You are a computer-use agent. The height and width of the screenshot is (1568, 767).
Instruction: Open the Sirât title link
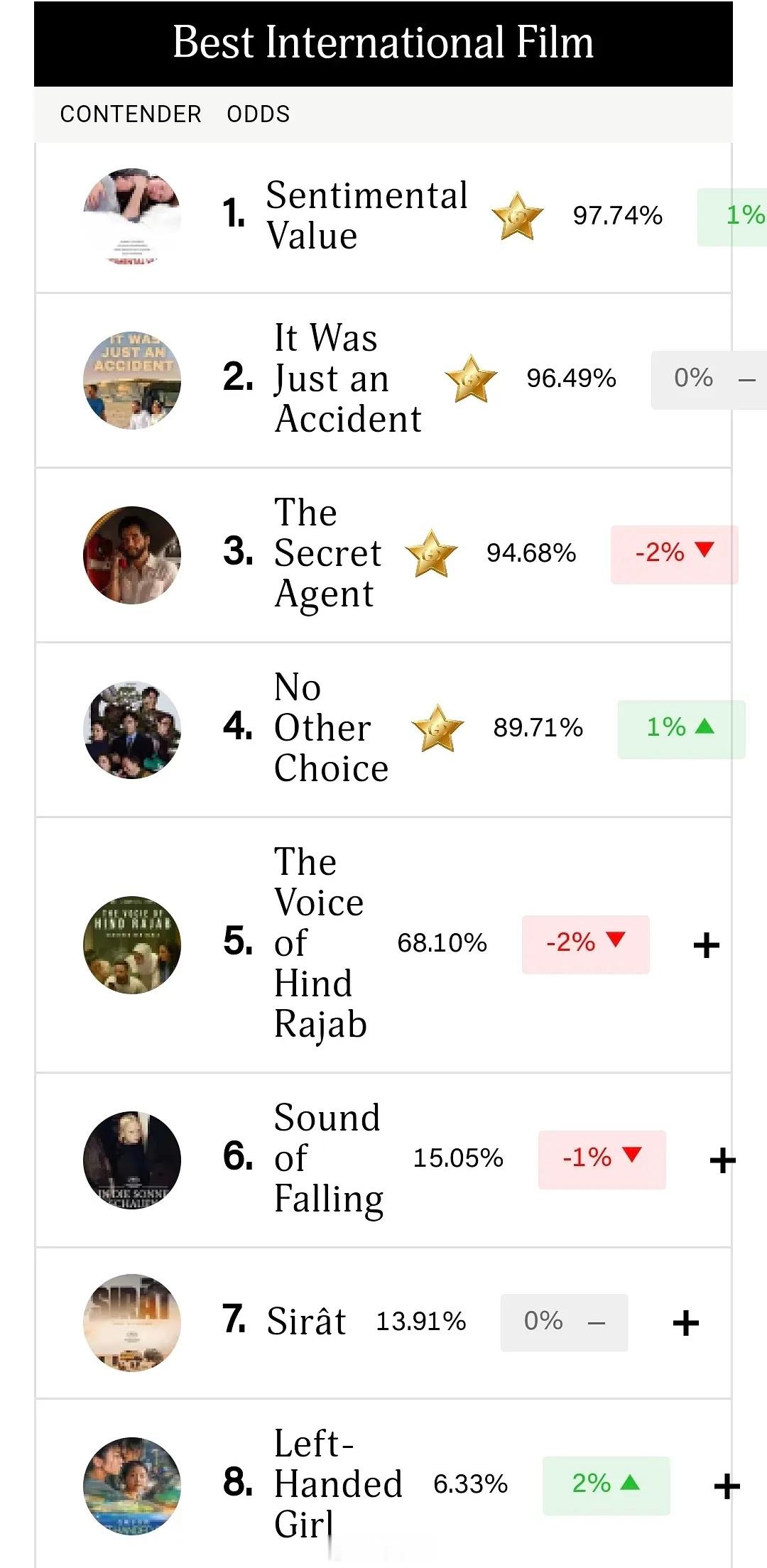point(306,1322)
